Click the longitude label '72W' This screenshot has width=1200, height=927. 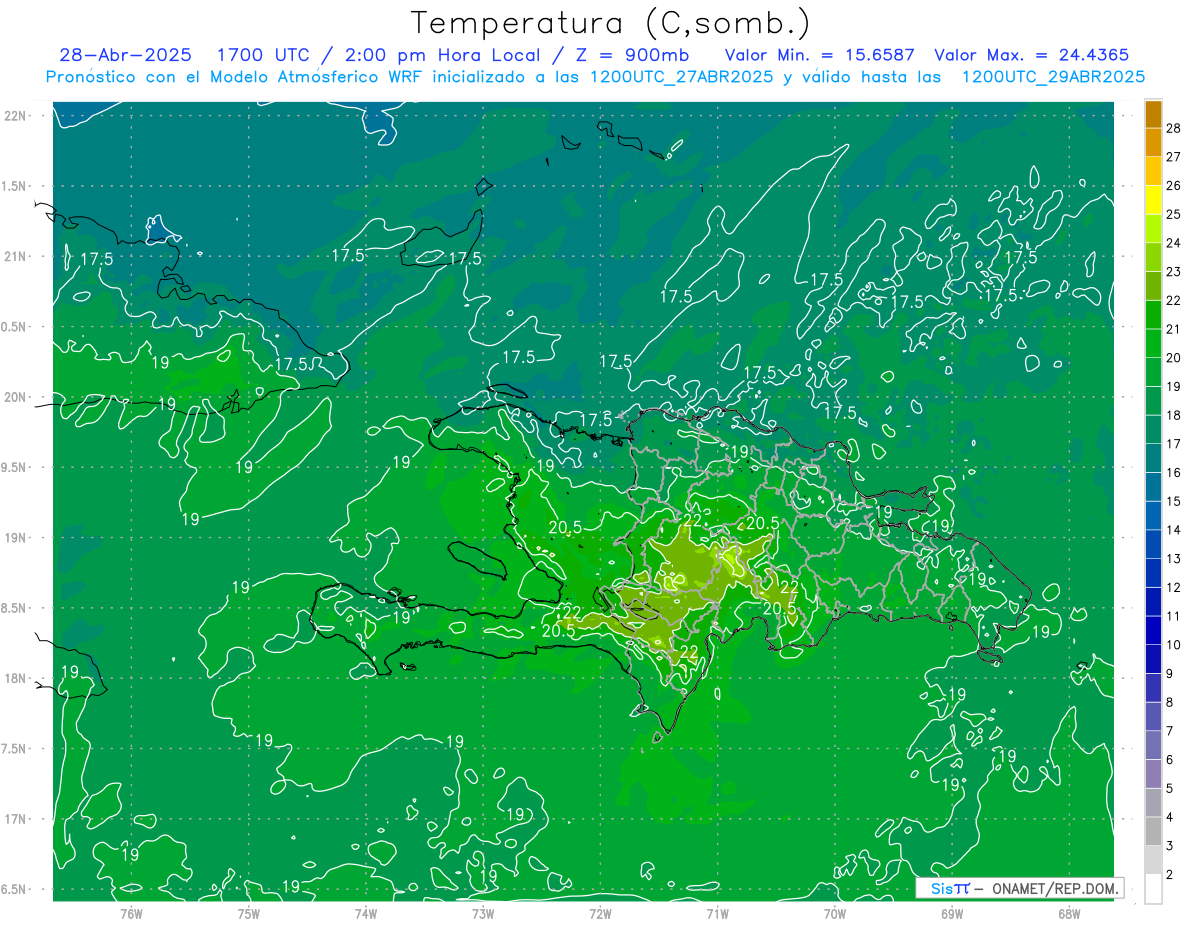tap(600, 913)
